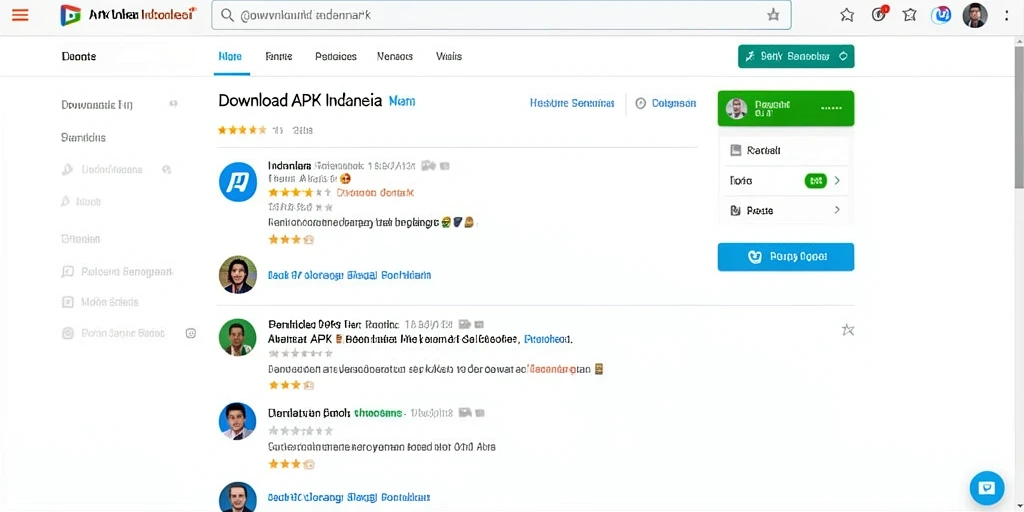Click the avatar on green profile card
This screenshot has height=512, width=1024.
(x=737, y=108)
